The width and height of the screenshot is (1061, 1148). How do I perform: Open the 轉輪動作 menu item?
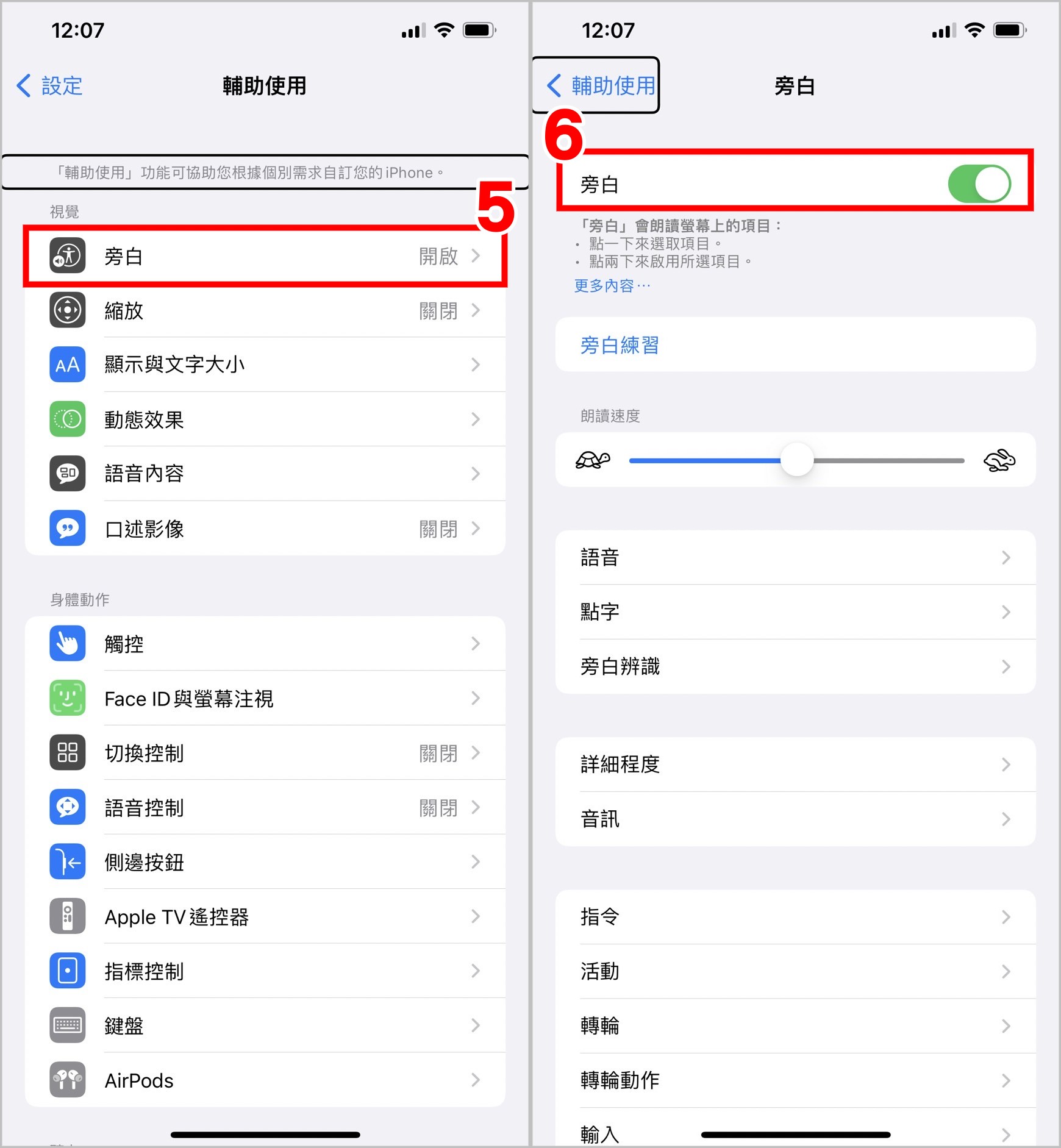tap(796, 1080)
